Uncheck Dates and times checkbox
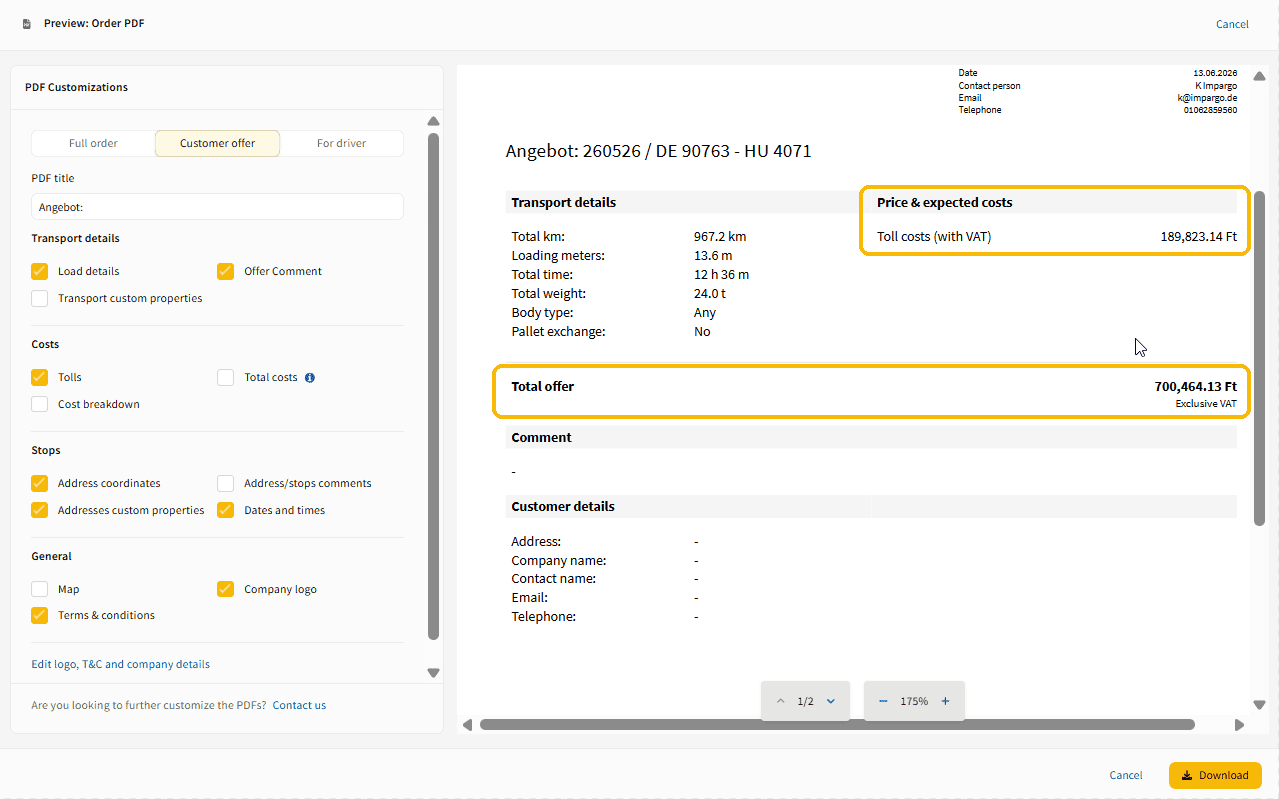The width and height of the screenshot is (1279, 799). (225, 510)
